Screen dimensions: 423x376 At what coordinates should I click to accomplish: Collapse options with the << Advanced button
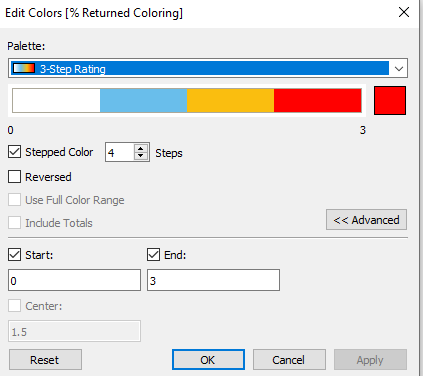coord(366,220)
